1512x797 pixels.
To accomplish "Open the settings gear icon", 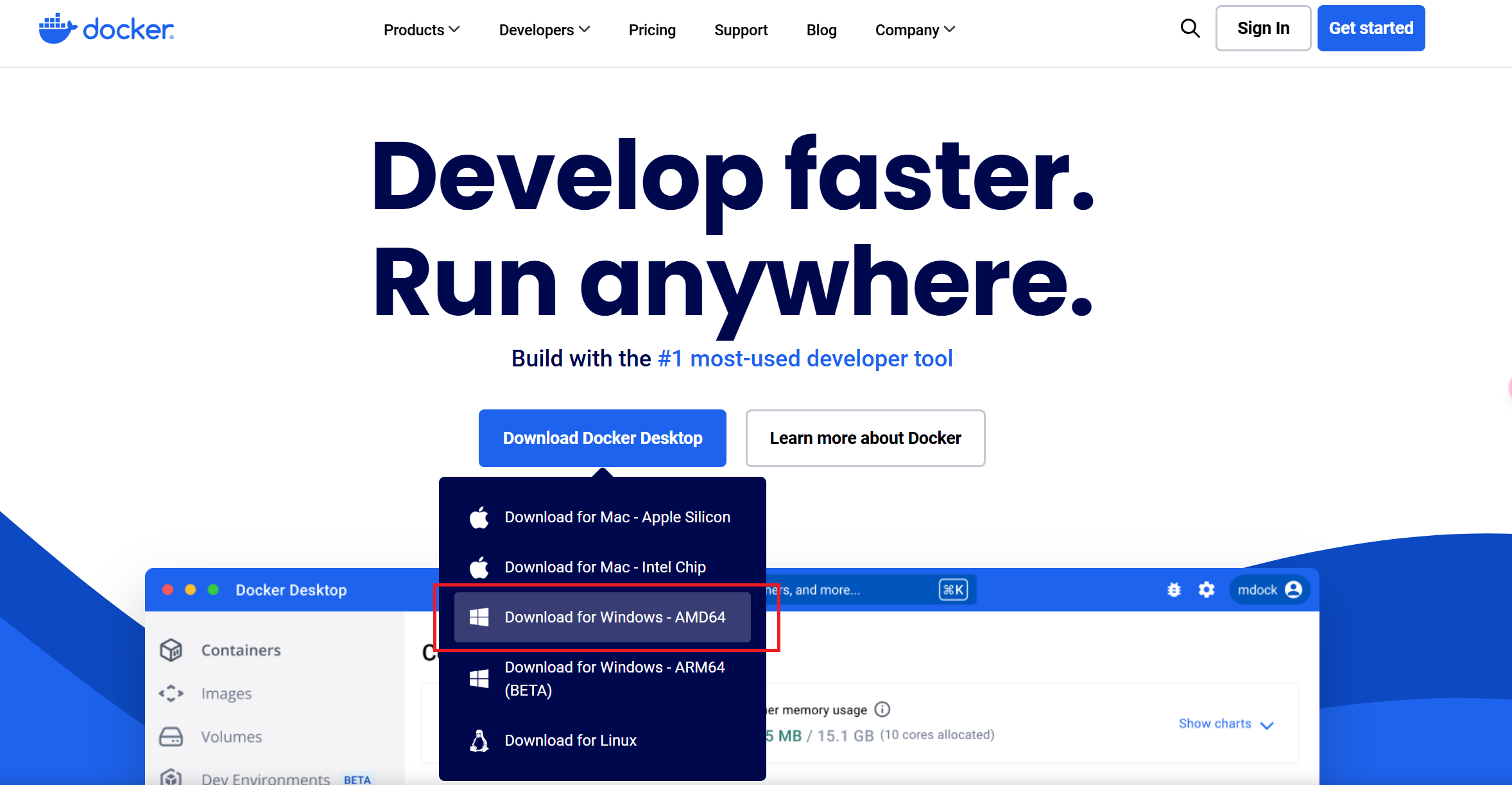I will [1207, 590].
